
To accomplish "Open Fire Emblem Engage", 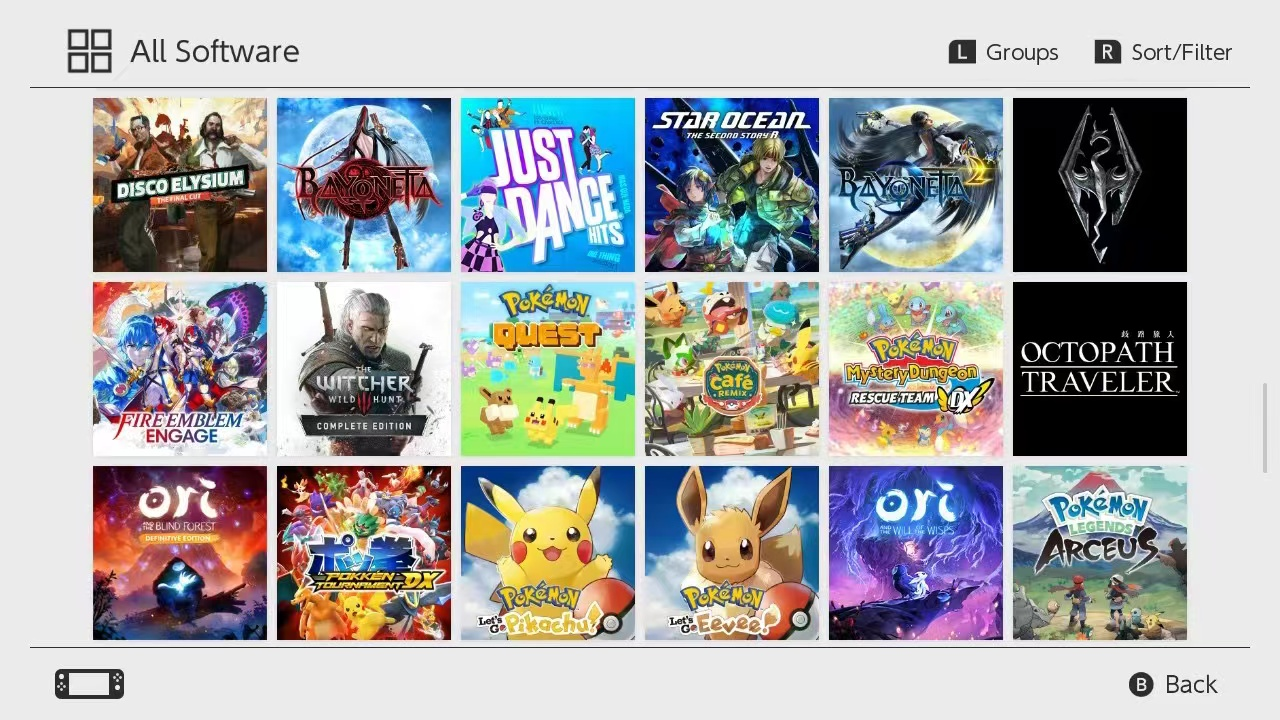I will coord(180,369).
